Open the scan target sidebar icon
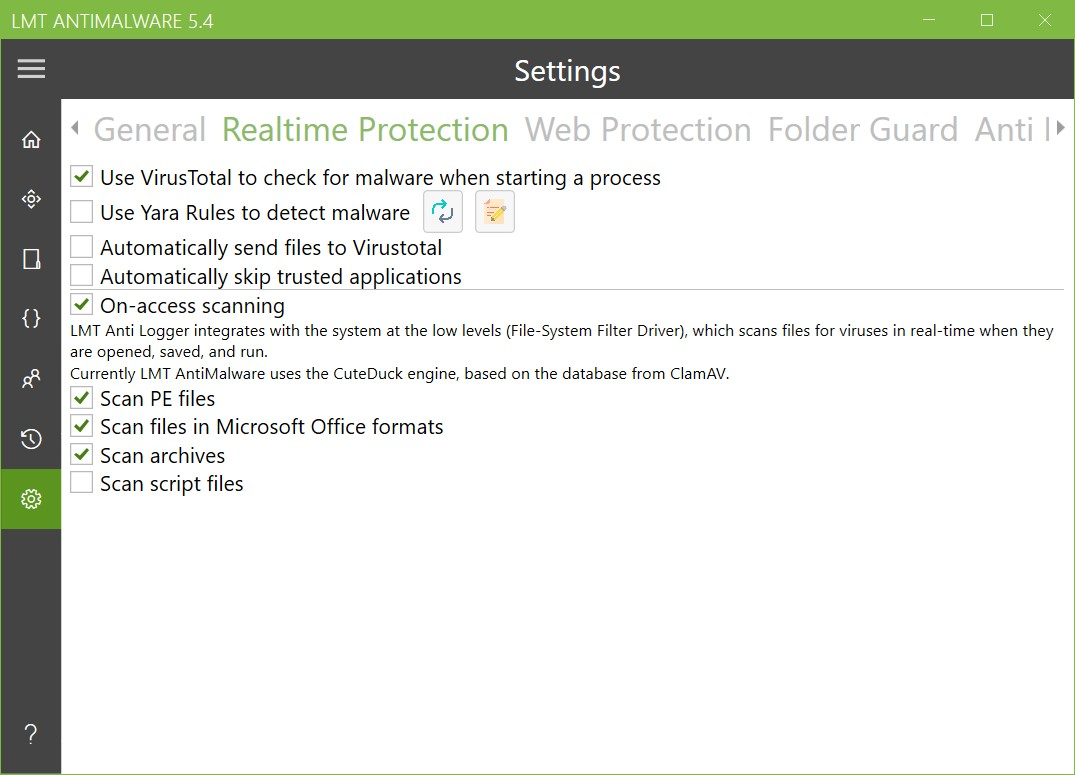The width and height of the screenshot is (1075, 775). [31, 200]
